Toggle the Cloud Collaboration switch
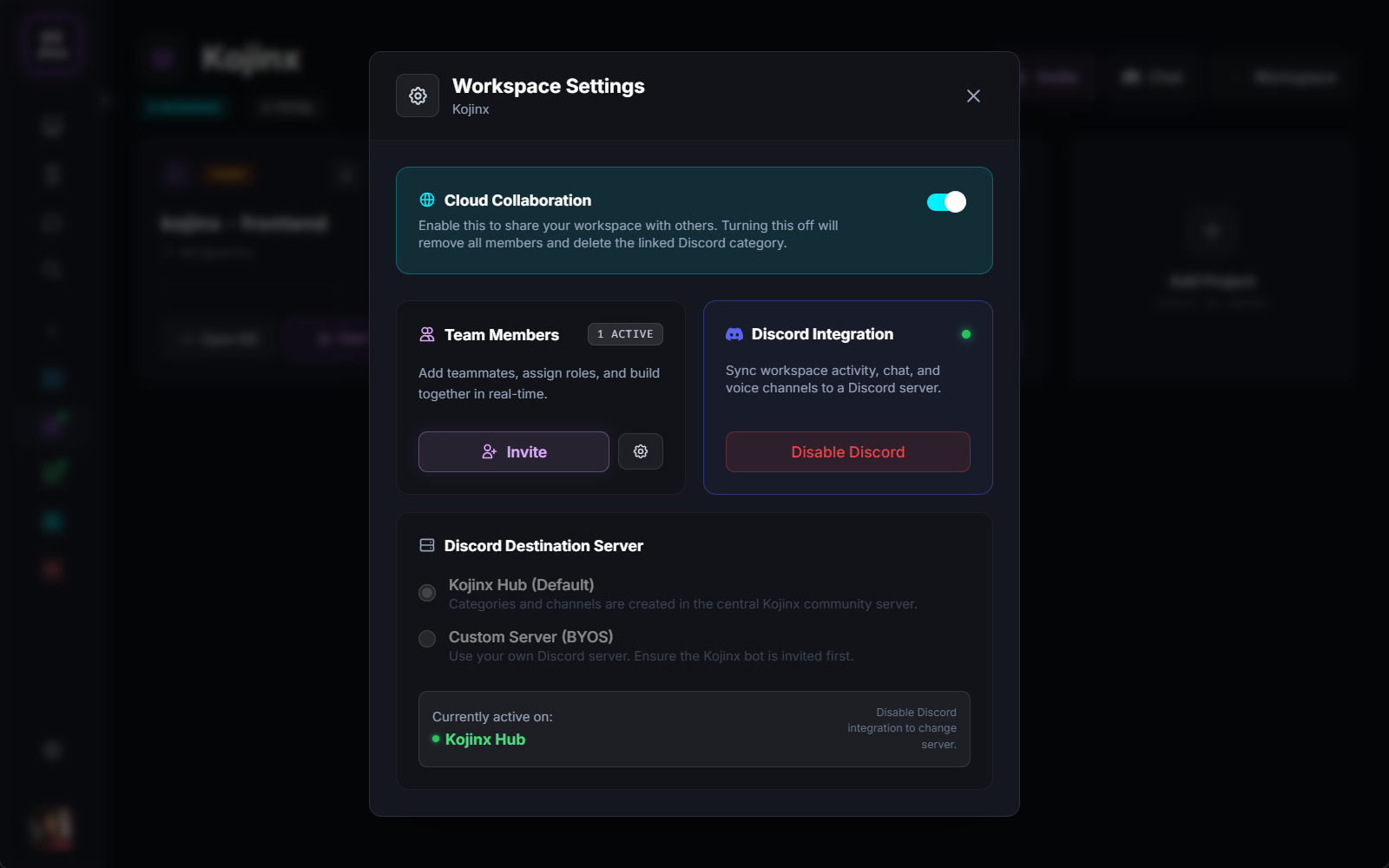1389x868 pixels. point(946,201)
